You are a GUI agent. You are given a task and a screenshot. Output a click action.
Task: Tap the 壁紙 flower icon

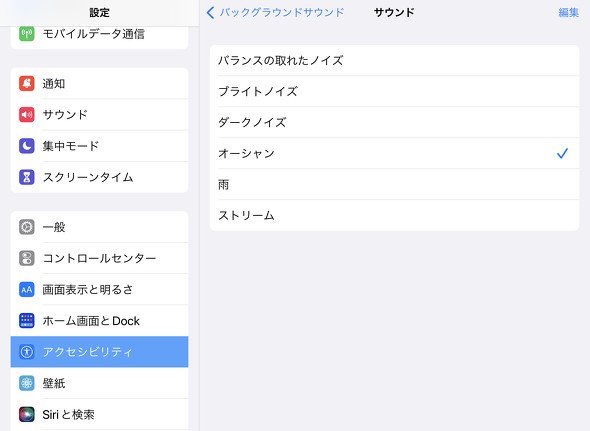[x=27, y=383]
